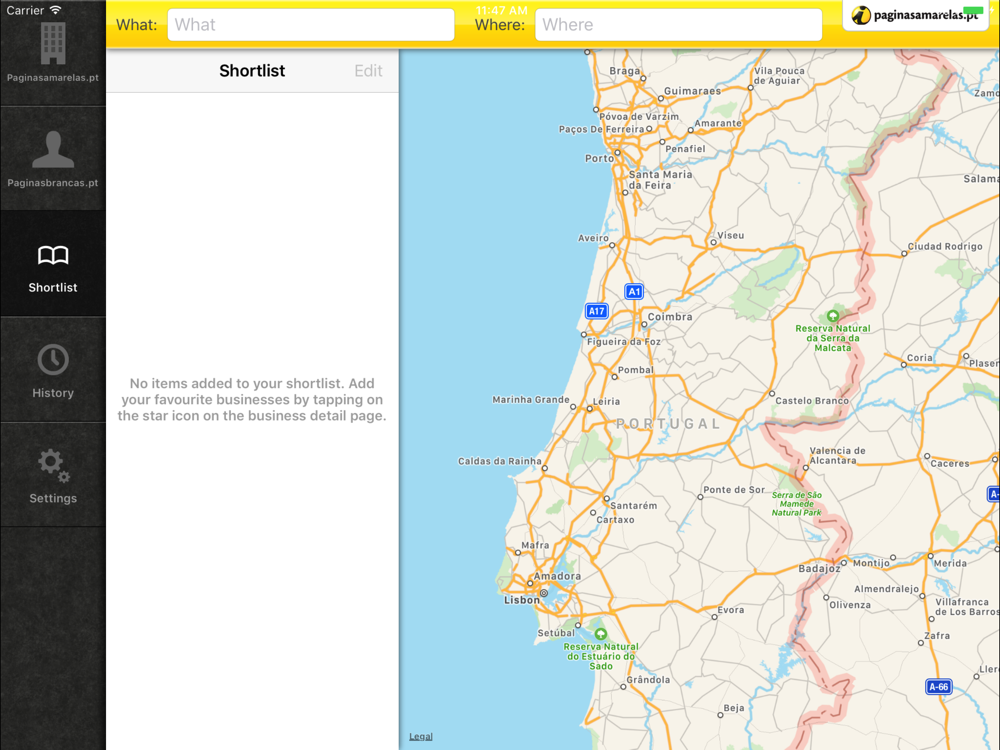
Task: Open the Legal link on the map
Action: (x=420, y=737)
